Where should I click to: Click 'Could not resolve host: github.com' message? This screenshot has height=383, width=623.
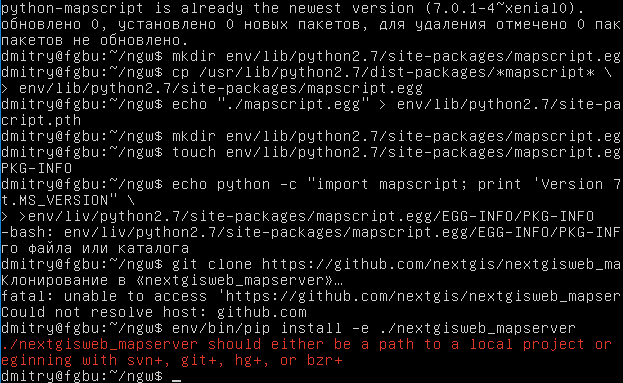154,312
